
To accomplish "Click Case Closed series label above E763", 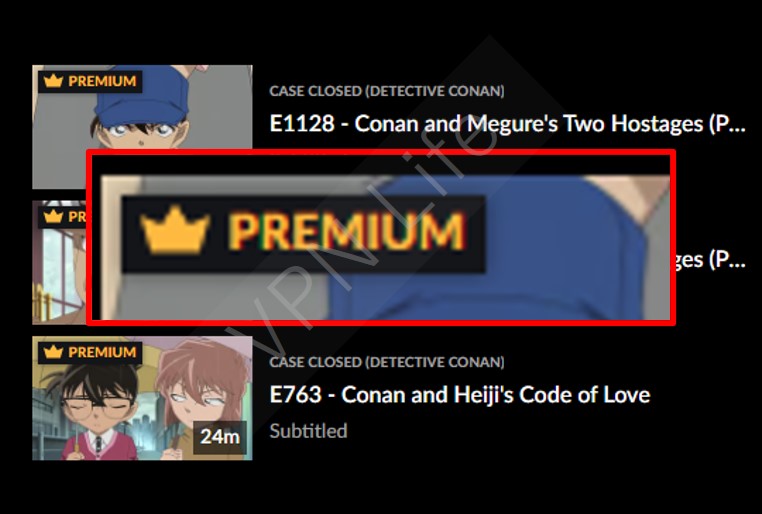I will click(x=387, y=362).
